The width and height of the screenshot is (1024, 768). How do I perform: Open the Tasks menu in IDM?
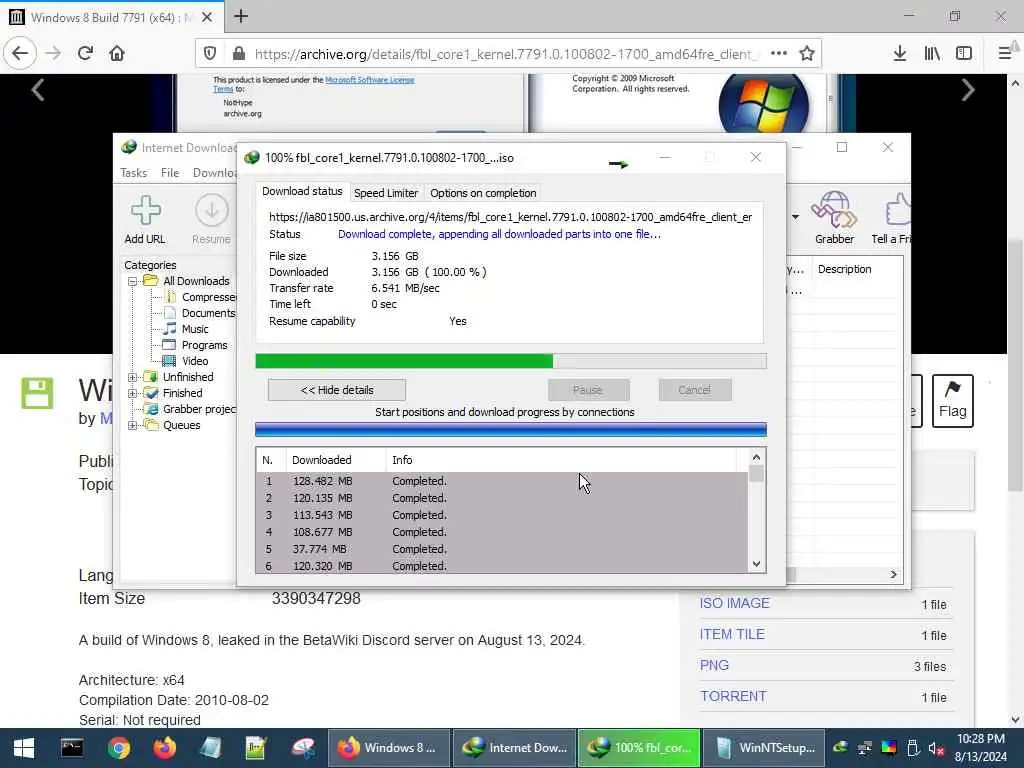[x=133, y=172]
